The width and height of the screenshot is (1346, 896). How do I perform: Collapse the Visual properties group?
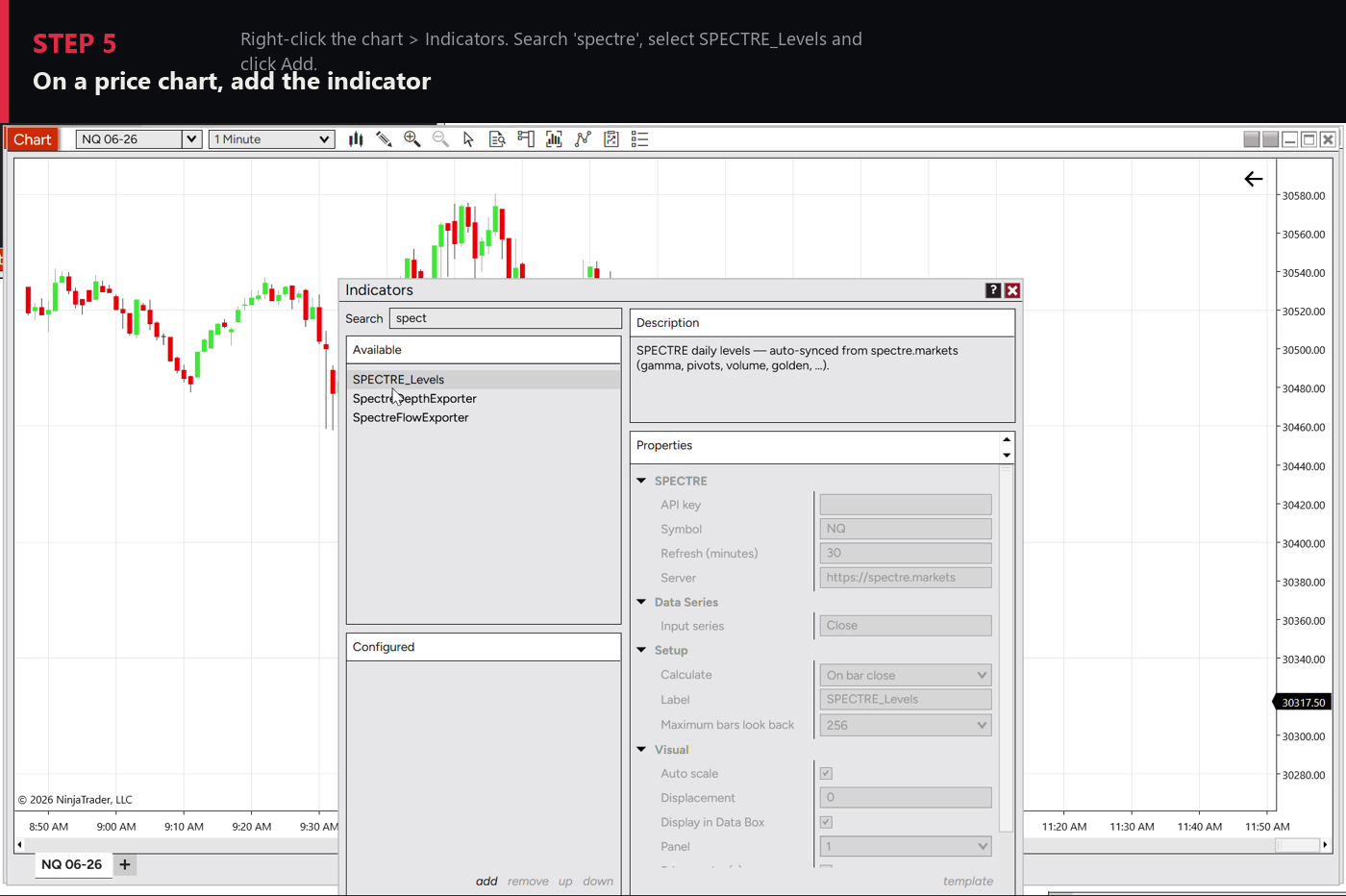tap(641, 750)
